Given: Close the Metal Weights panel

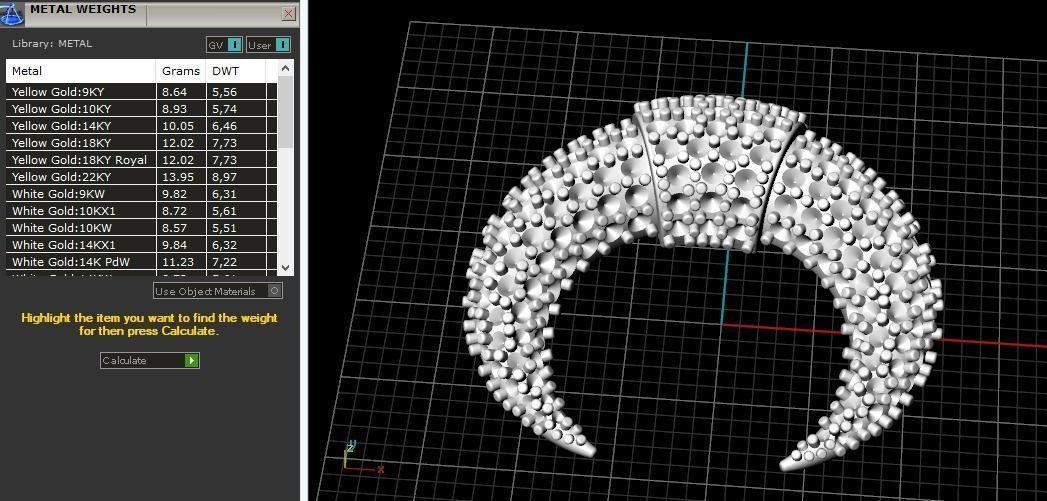Looking at the screenshot, I should click(288, 13).
